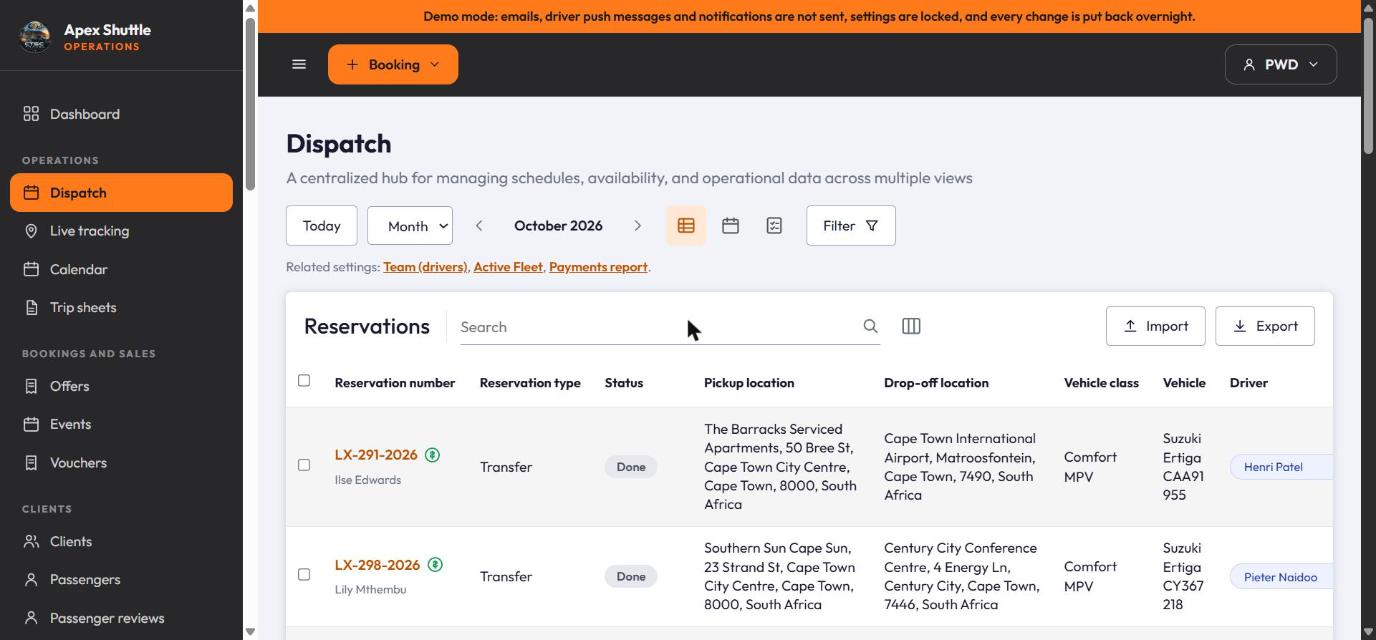This screenshot has height=640, width=1376.
Task: Click the Henri Patel driver tag
Action: pos(1281,467)
